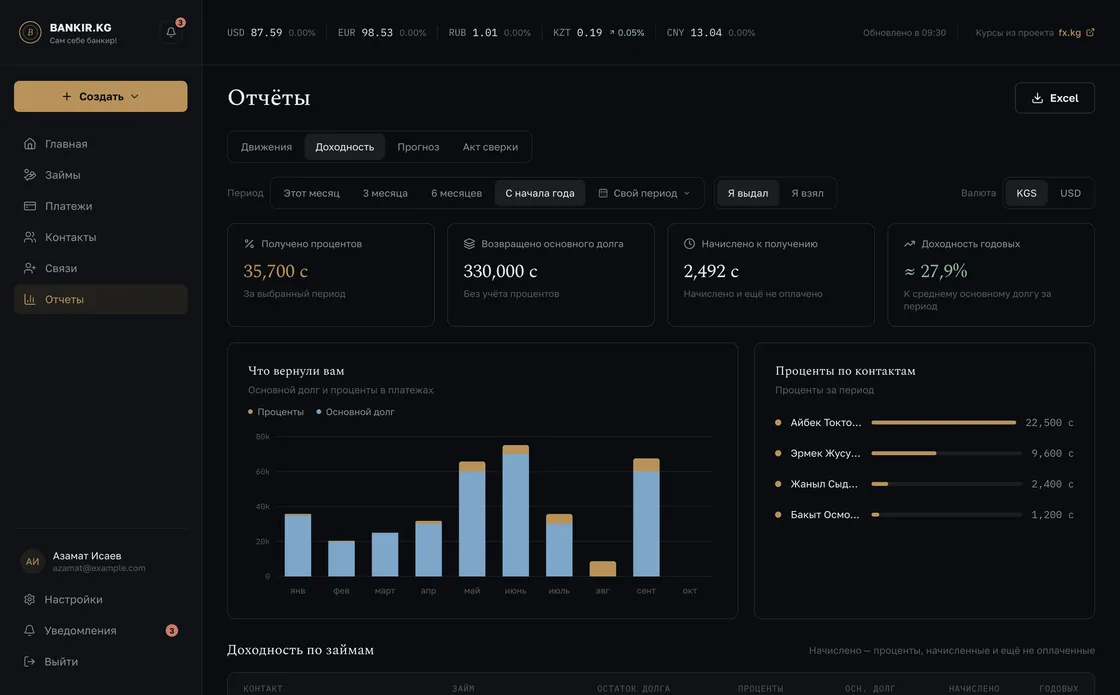Viewport: 1120px width, 695px height.
Task: Open the Азамат Исаев user profile
Action: point(101,561)
